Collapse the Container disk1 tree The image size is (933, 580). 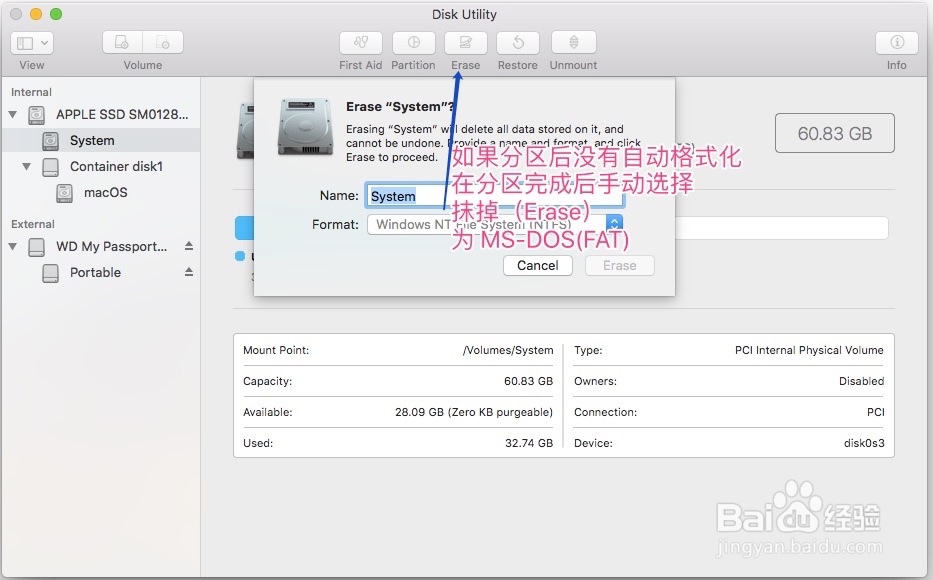tap(26, 167)
